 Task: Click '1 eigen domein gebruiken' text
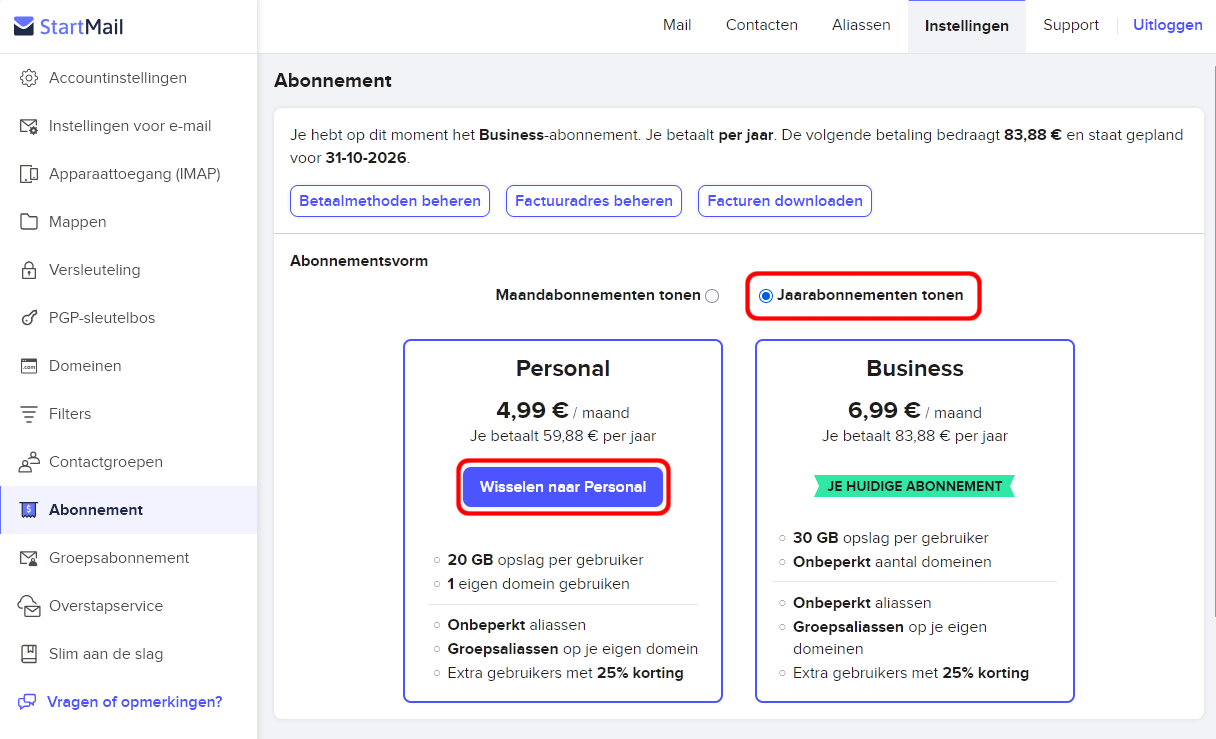point(539,584)
